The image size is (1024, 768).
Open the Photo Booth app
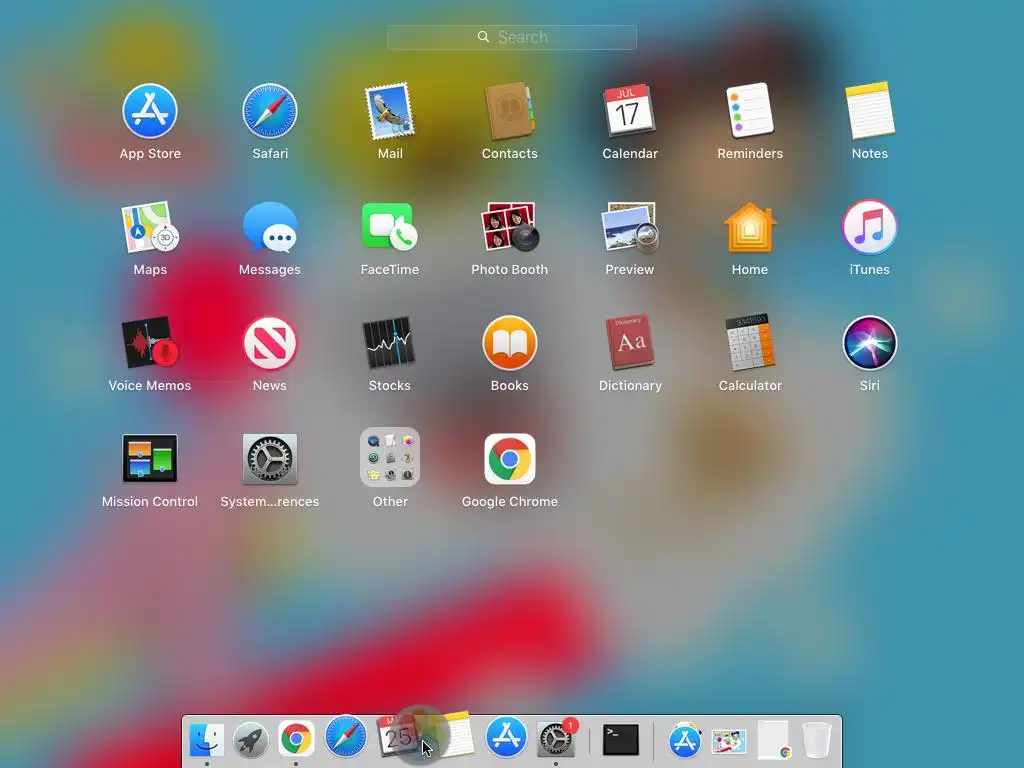[x=509, y=227]
